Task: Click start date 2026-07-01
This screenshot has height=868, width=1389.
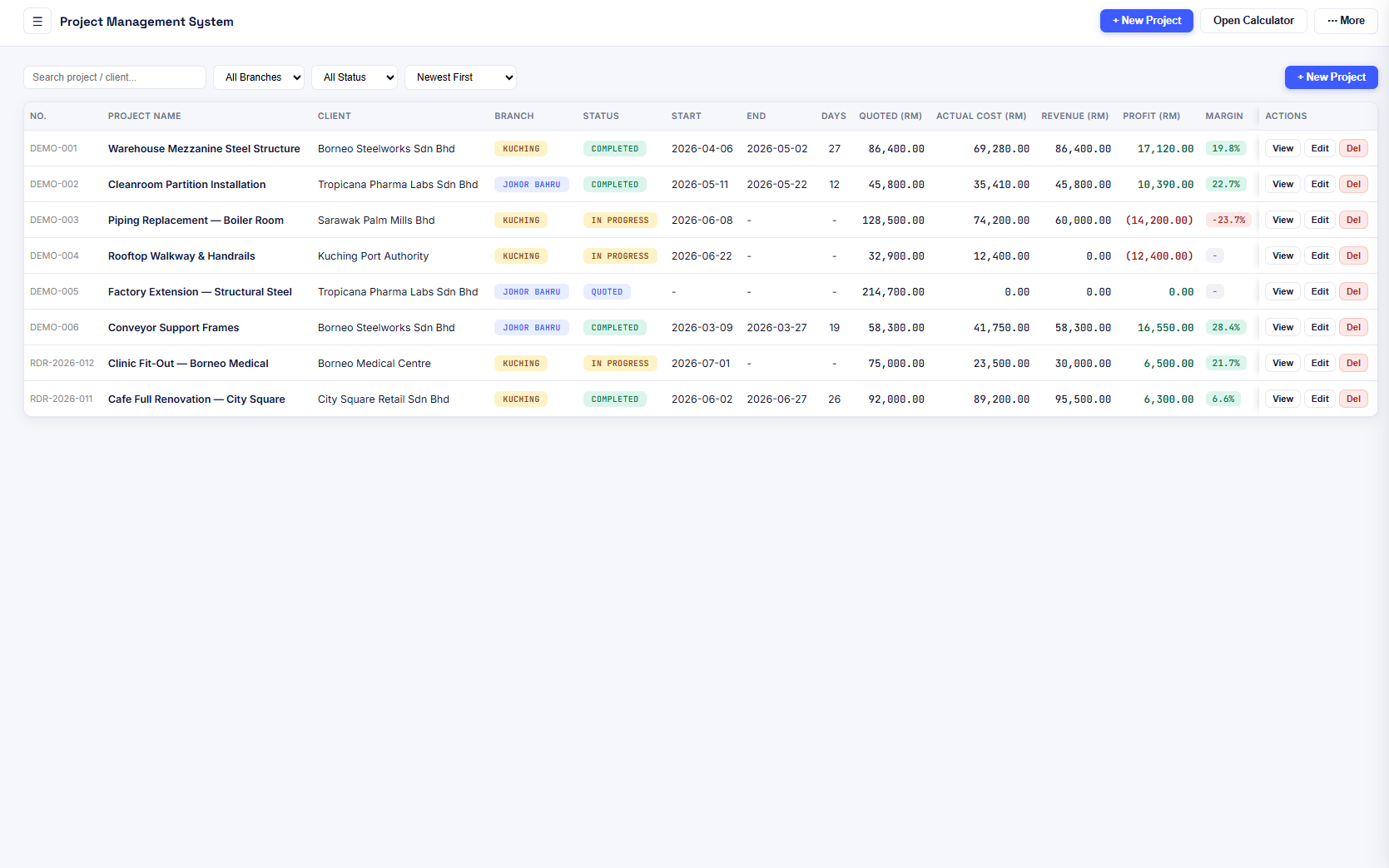Action: (701, 364)
